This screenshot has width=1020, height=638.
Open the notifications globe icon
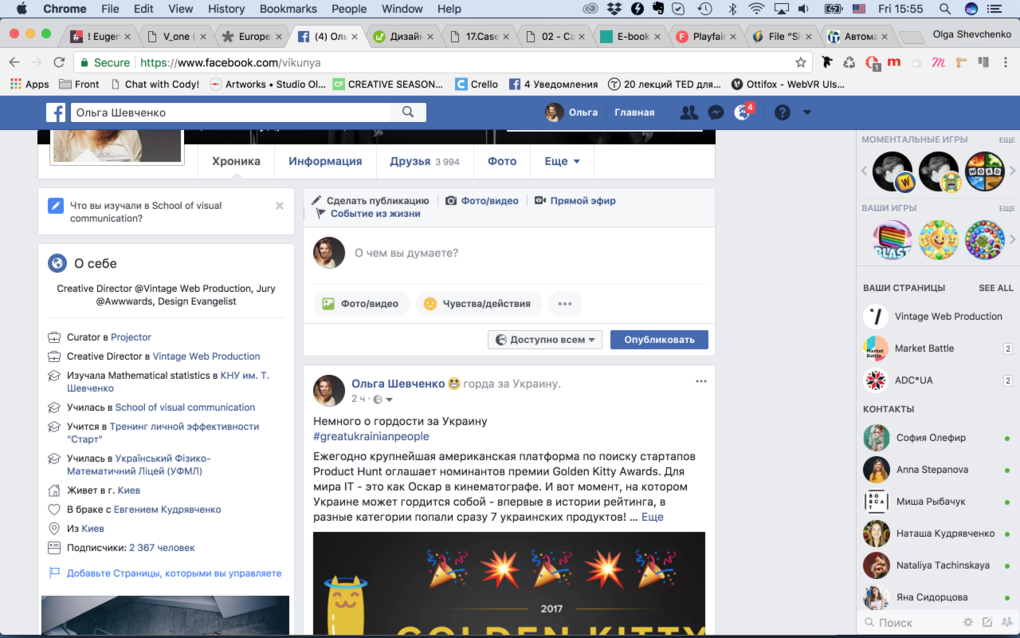tap(742, 113)
